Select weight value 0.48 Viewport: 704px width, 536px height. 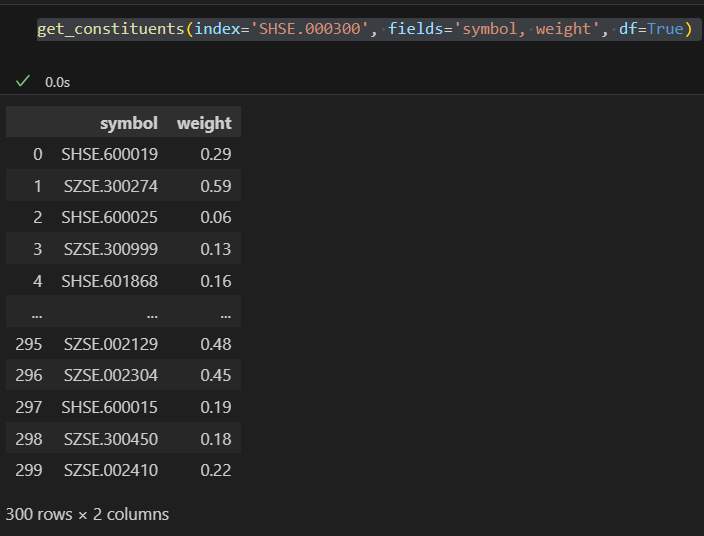[216, 344]
